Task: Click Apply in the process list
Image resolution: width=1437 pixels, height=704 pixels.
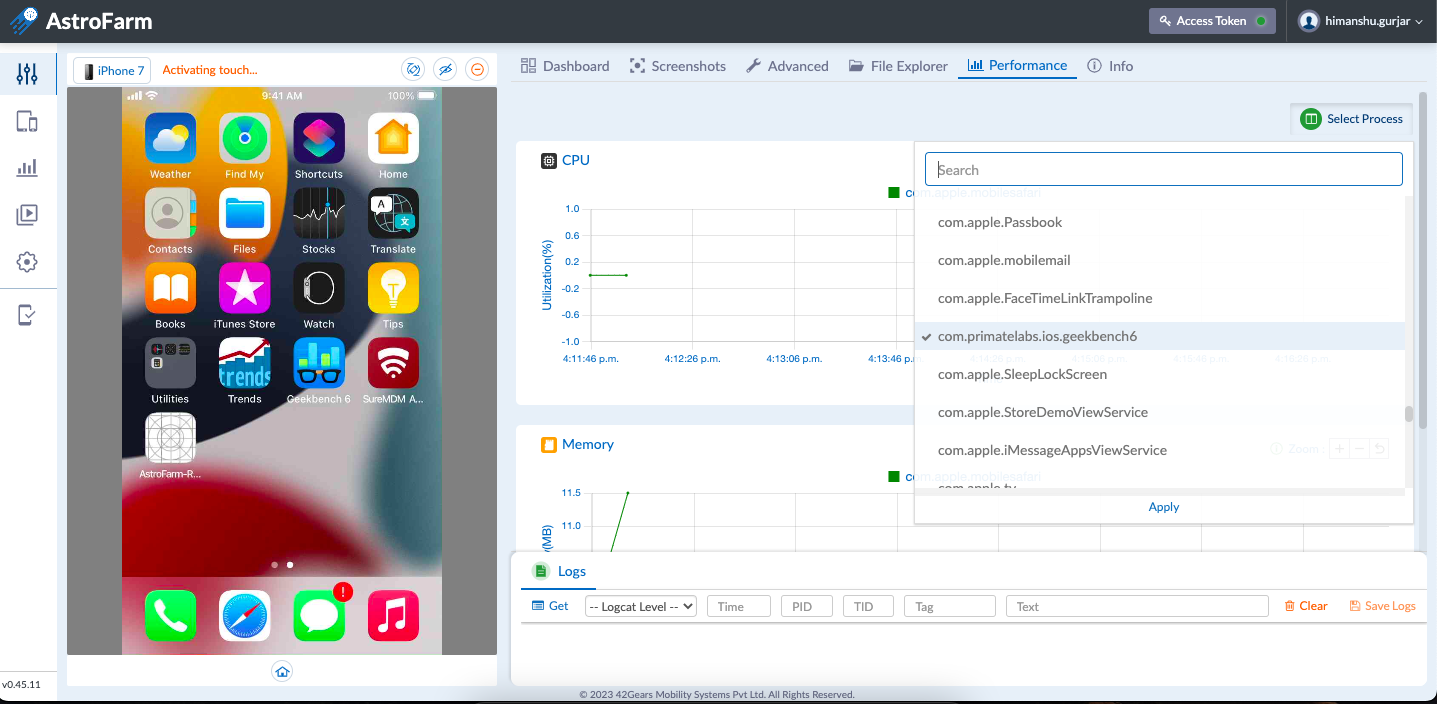Action: pos(1164,507)
